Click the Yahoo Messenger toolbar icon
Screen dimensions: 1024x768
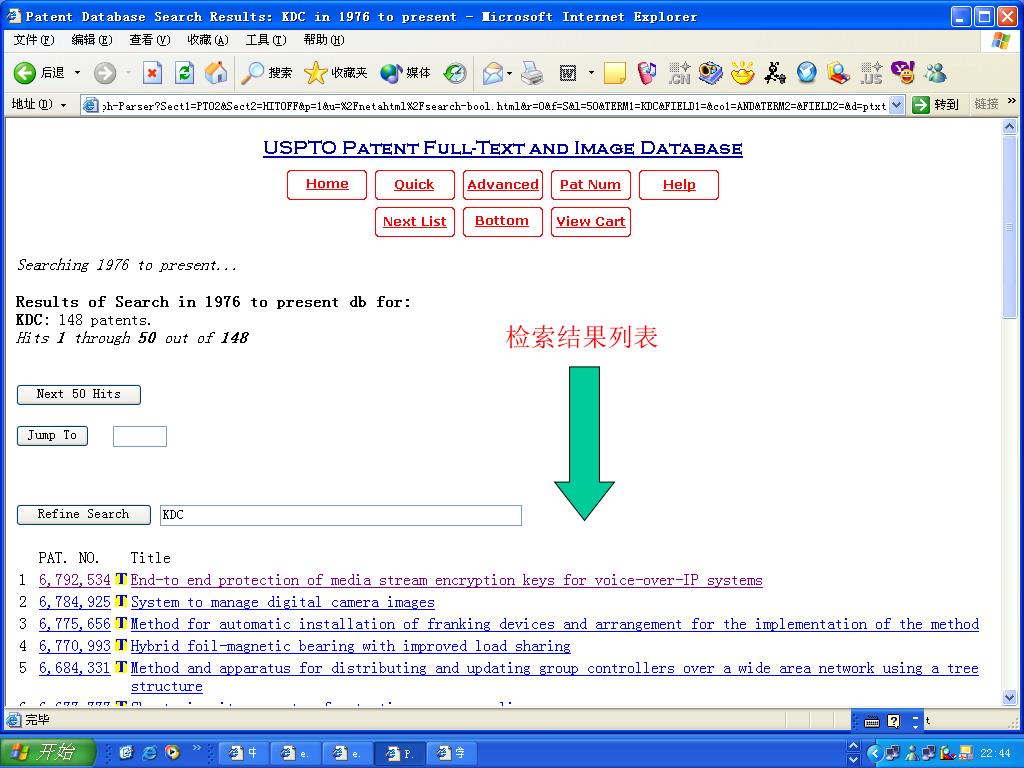pos(904,72)
